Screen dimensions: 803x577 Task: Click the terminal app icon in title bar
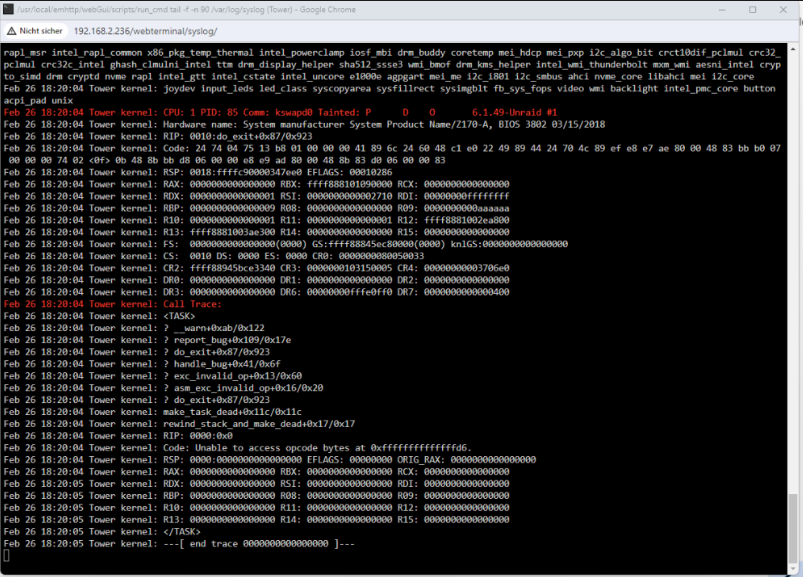(x=8, y=9)
